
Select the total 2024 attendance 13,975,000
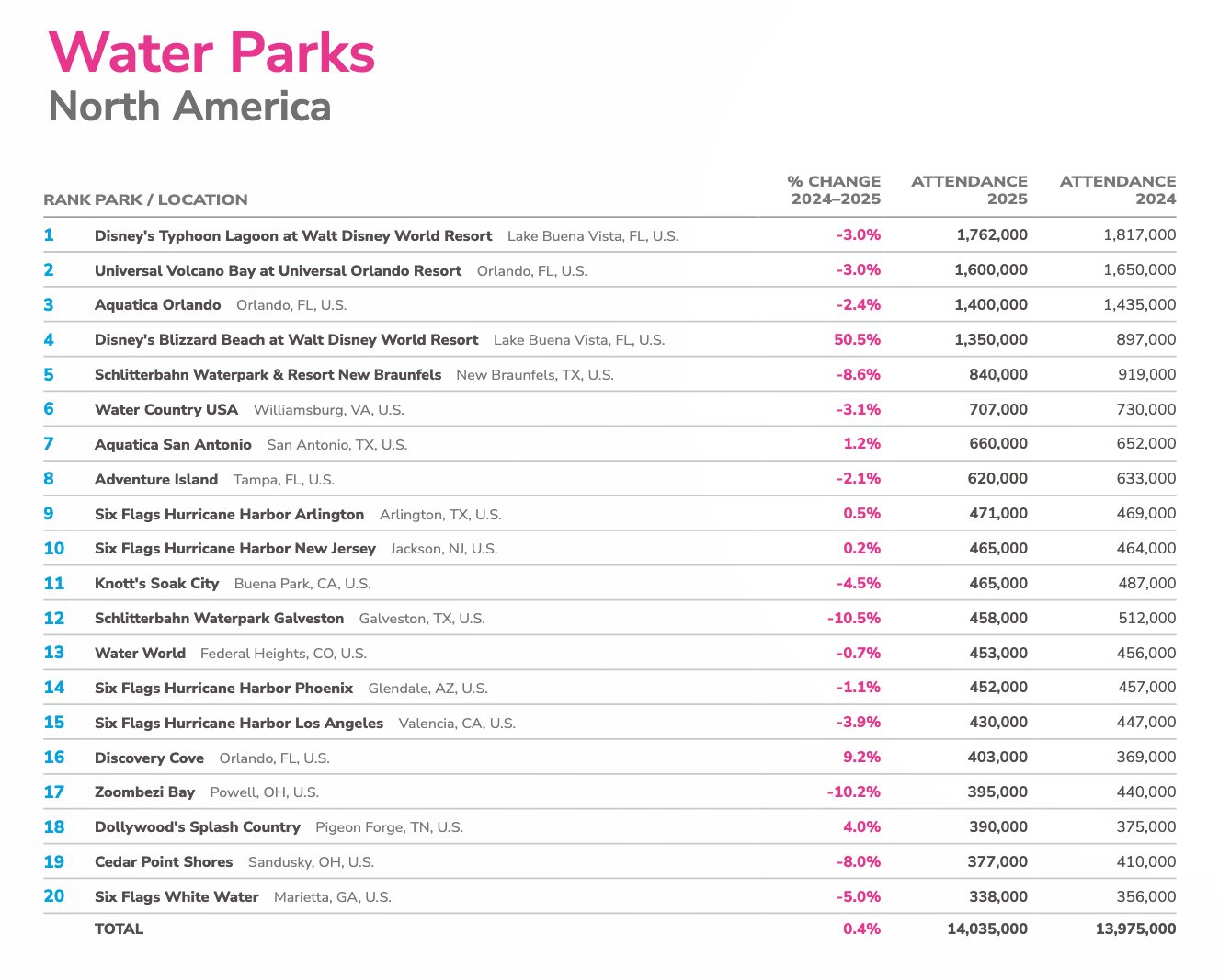click(x=1135, y=929)
